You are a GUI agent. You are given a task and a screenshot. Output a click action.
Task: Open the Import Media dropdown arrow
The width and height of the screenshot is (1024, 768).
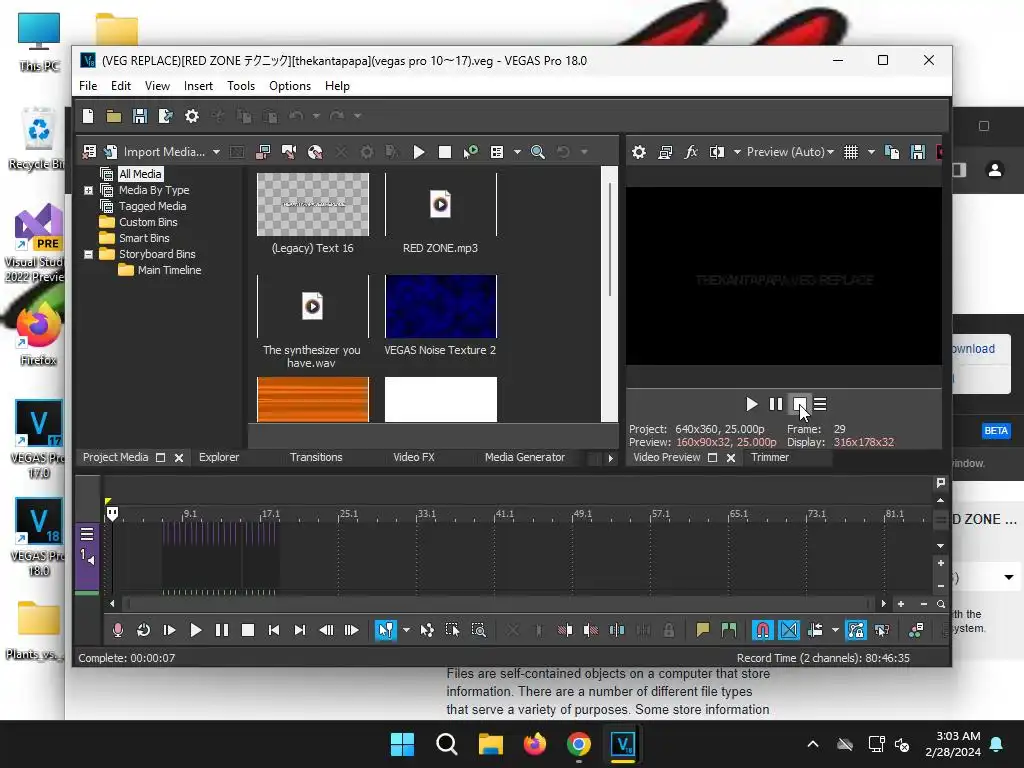coord(216,152)
